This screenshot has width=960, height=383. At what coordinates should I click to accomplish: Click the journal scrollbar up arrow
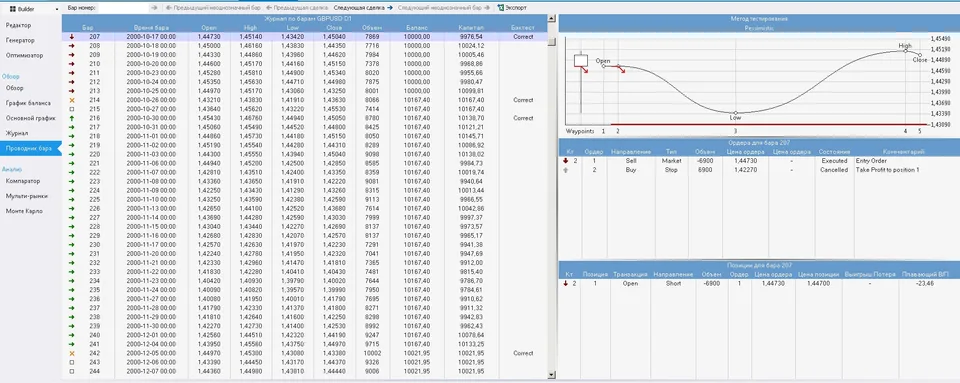552,18
